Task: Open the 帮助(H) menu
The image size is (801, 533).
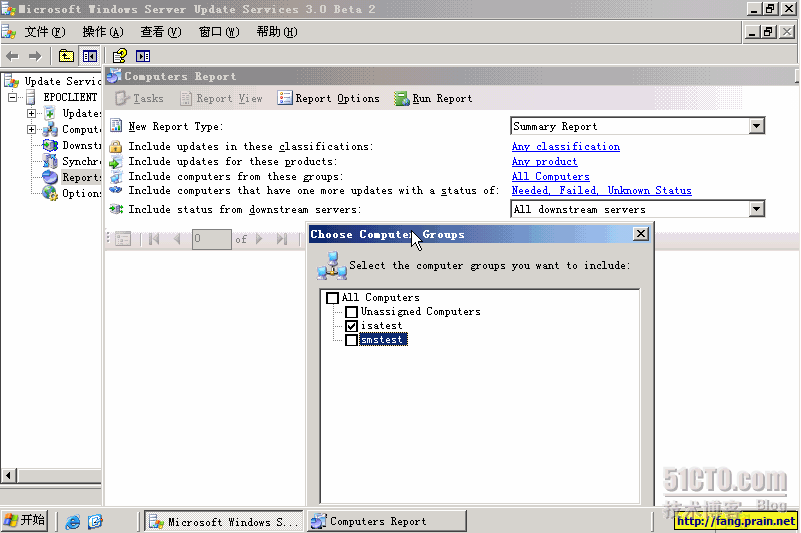Action: (x=277, y=32)
